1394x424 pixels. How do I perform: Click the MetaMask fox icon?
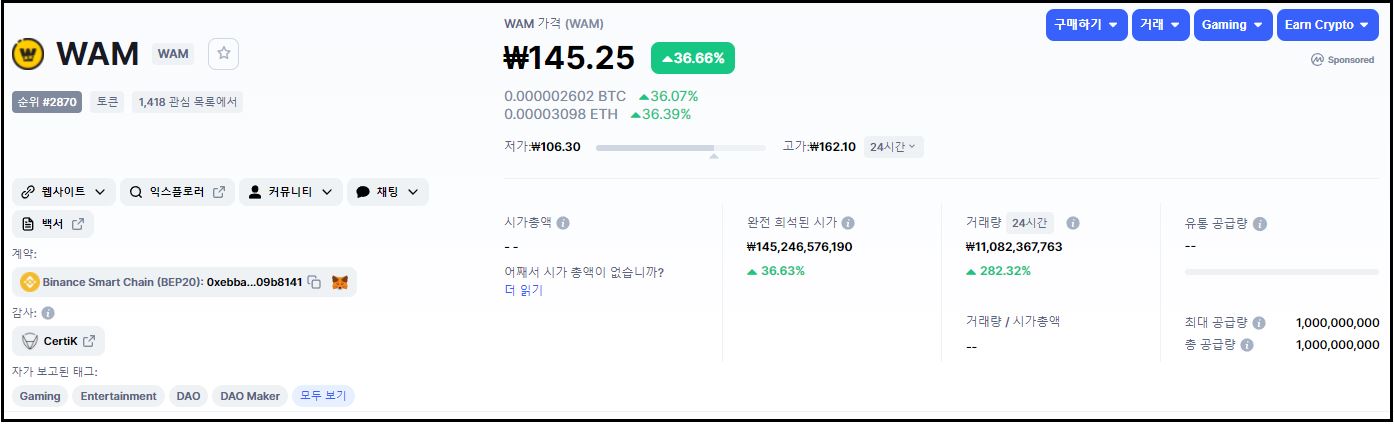pyautogui.click(x=340, y=282)
